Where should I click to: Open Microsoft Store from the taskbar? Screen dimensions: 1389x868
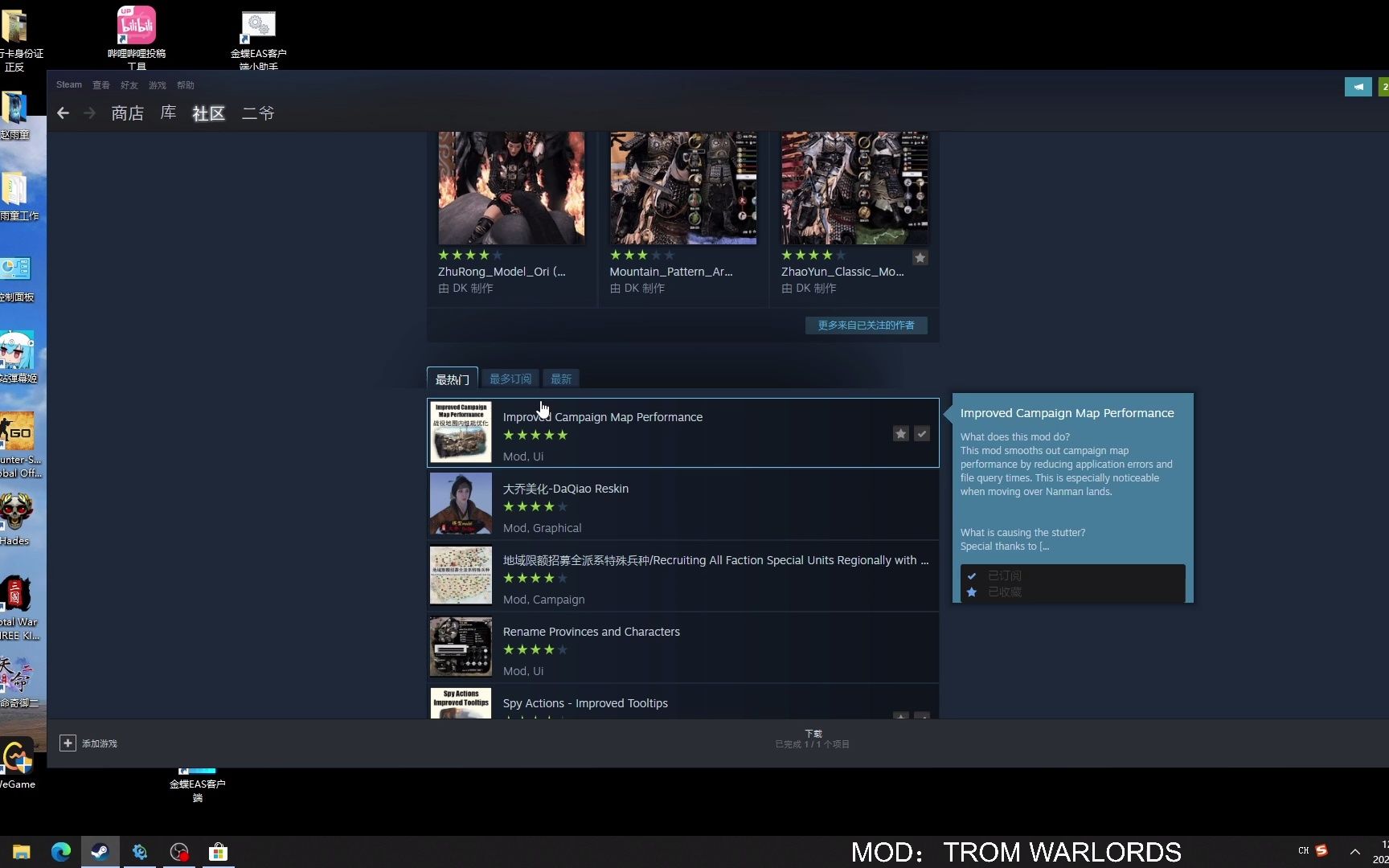tap(218, 852)
